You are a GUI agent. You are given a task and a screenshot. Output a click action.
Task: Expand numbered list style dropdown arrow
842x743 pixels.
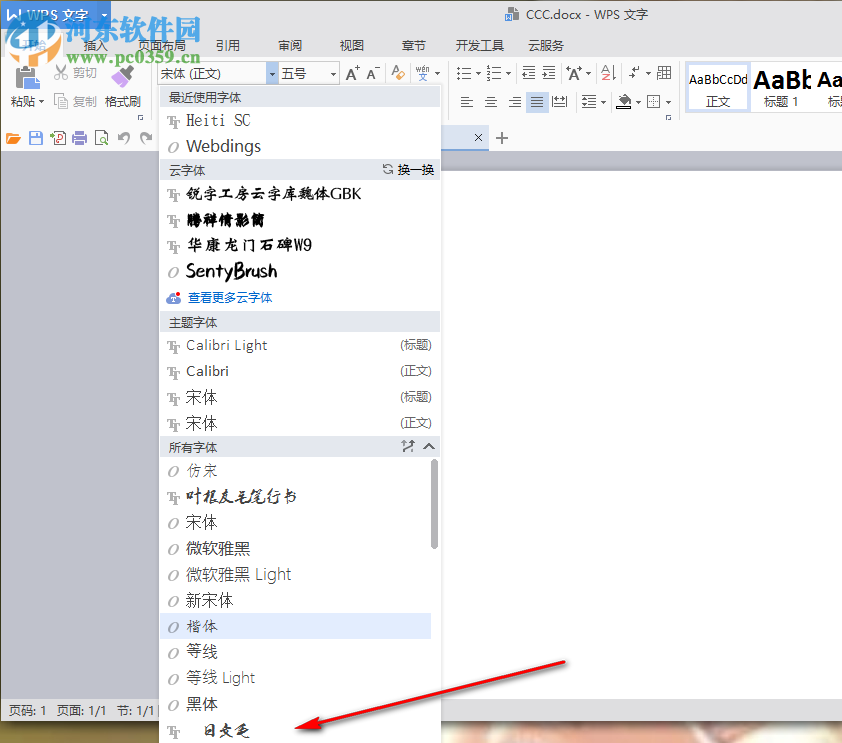508,74
